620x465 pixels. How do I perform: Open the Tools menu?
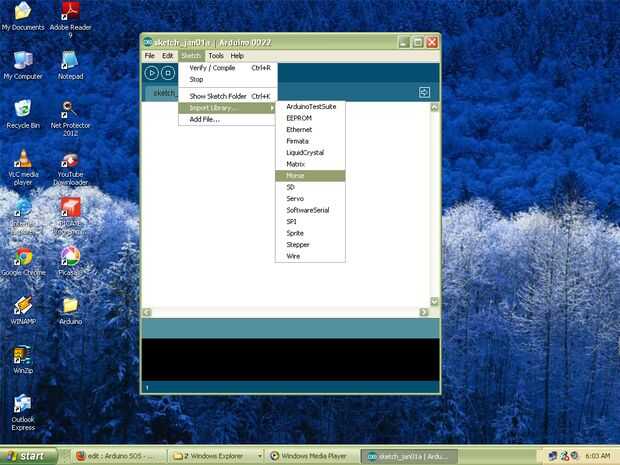click(216, 56)
